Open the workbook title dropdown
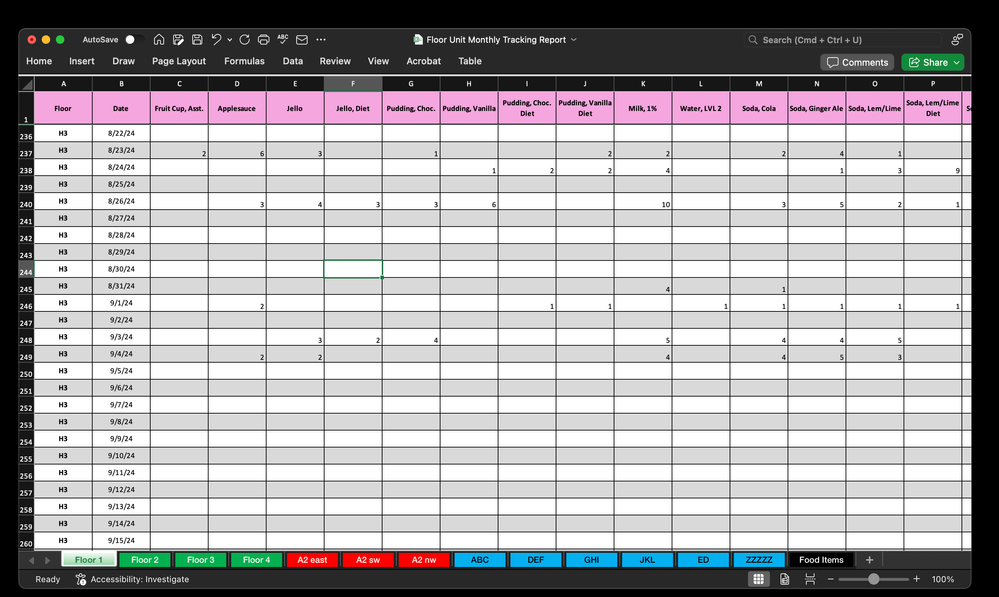The width and height of the screenshot is (999, 597). 575,40
